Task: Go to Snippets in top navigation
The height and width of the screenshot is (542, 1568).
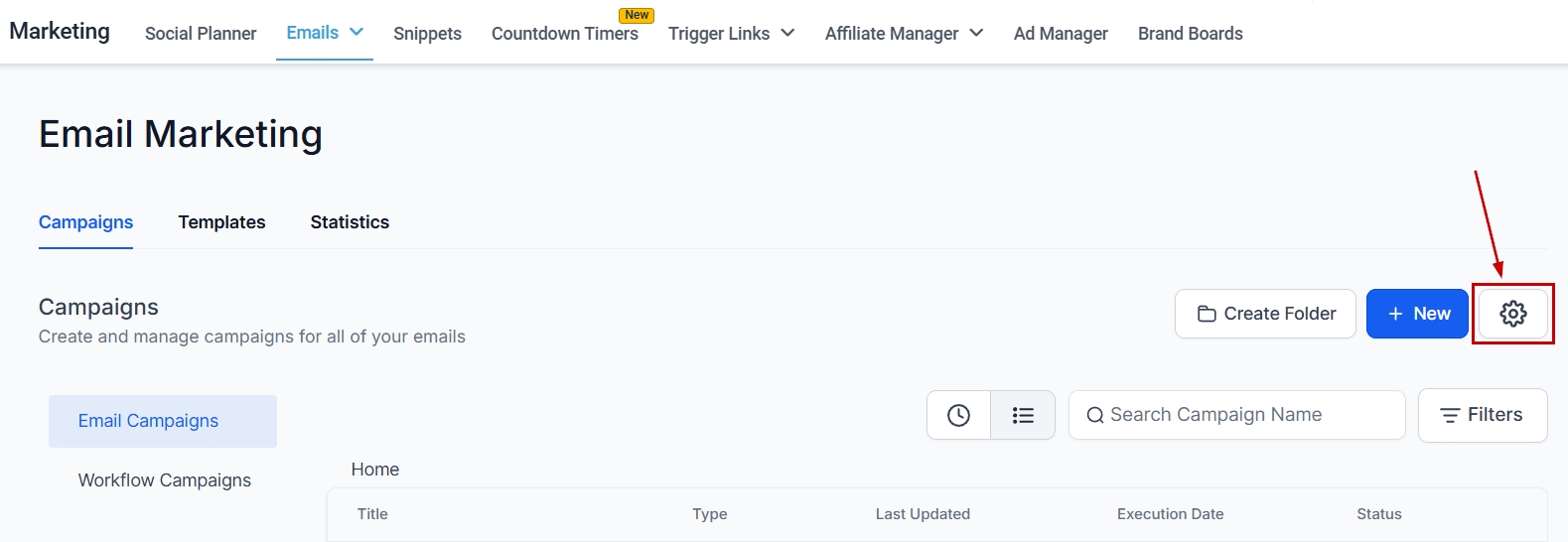Action: click(x=427, y=34)
